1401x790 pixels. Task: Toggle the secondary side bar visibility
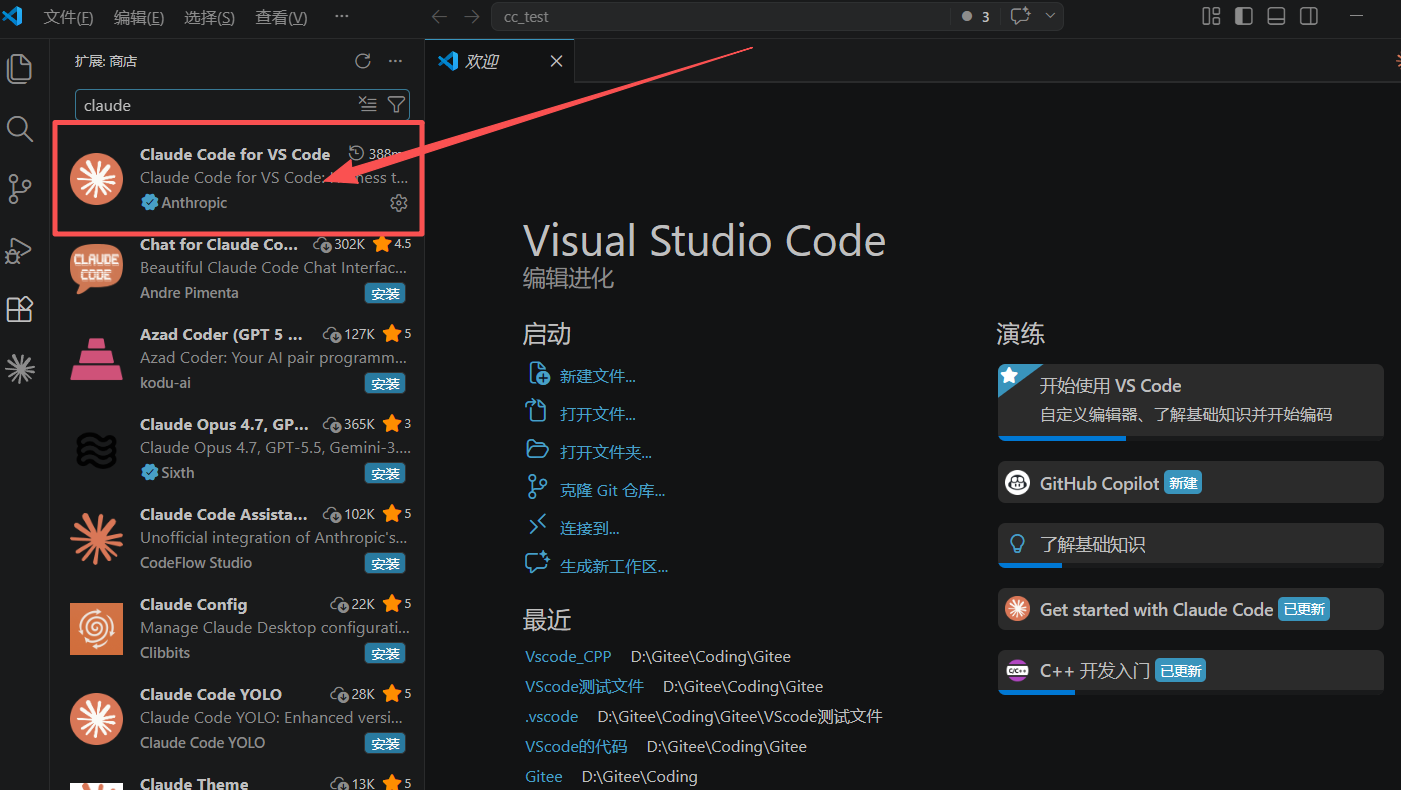1309,16
